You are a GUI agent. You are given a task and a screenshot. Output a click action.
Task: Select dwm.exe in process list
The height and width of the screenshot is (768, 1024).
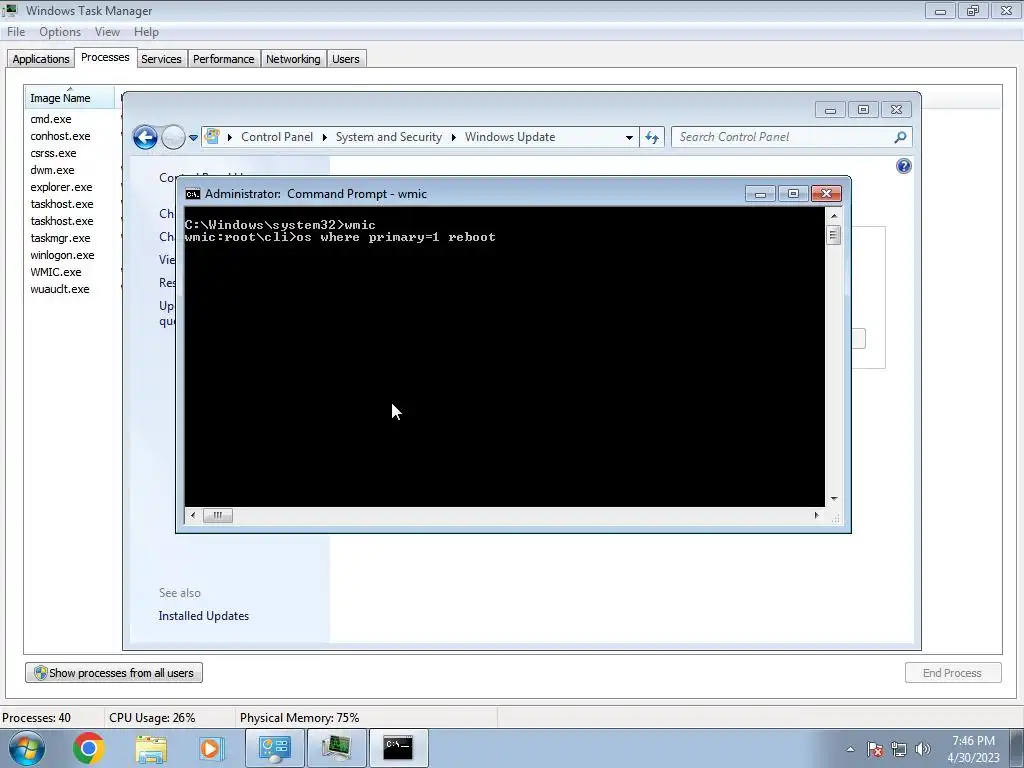click(x=52, y=170)
